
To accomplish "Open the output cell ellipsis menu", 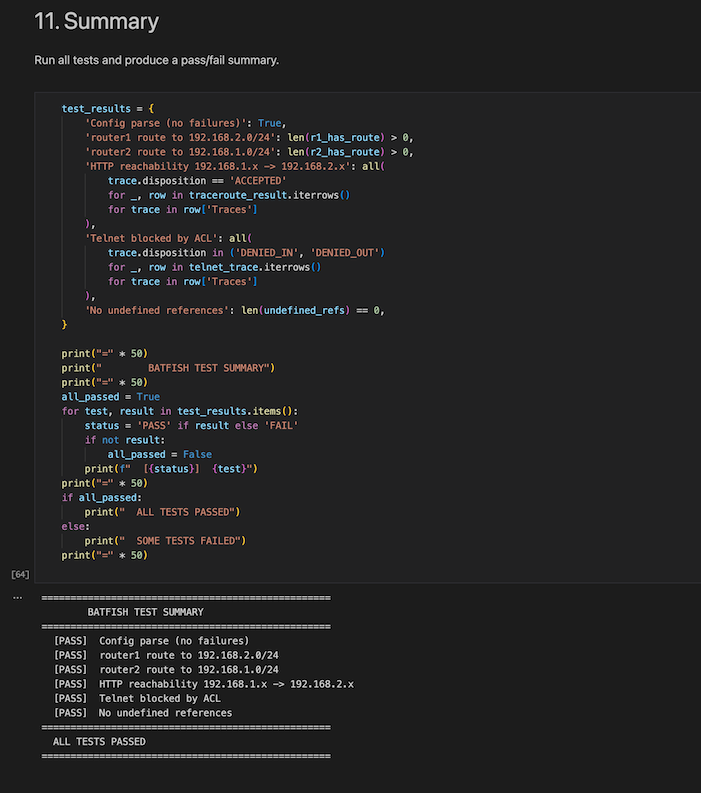I will [x=17, y=597].
